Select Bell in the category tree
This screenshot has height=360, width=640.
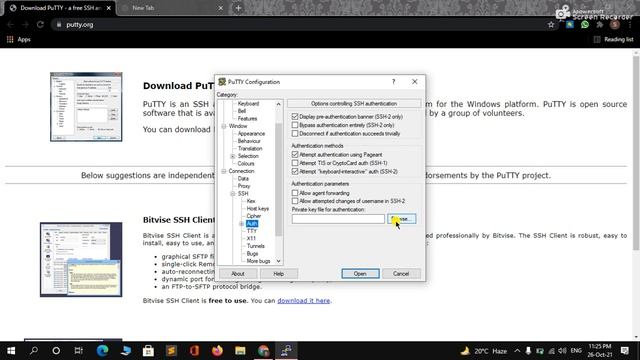(242, 111)
